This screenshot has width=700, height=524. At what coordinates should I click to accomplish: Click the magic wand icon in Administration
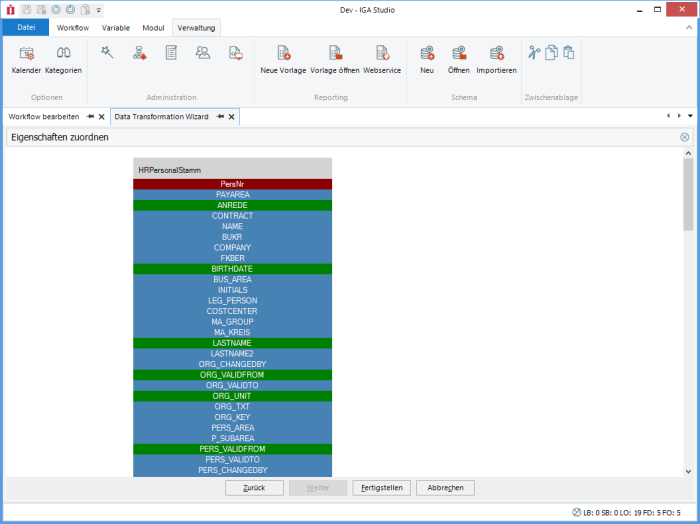point(107,53)
